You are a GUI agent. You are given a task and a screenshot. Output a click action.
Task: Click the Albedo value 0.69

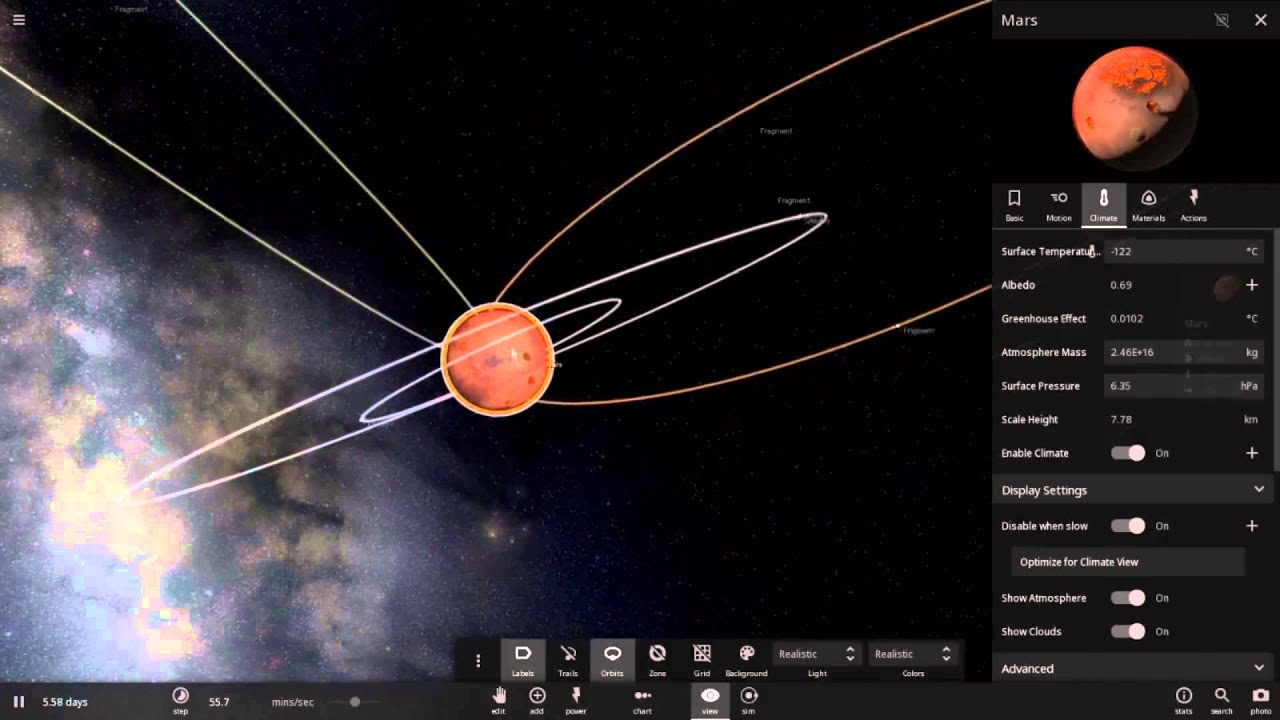[1121, 285]
